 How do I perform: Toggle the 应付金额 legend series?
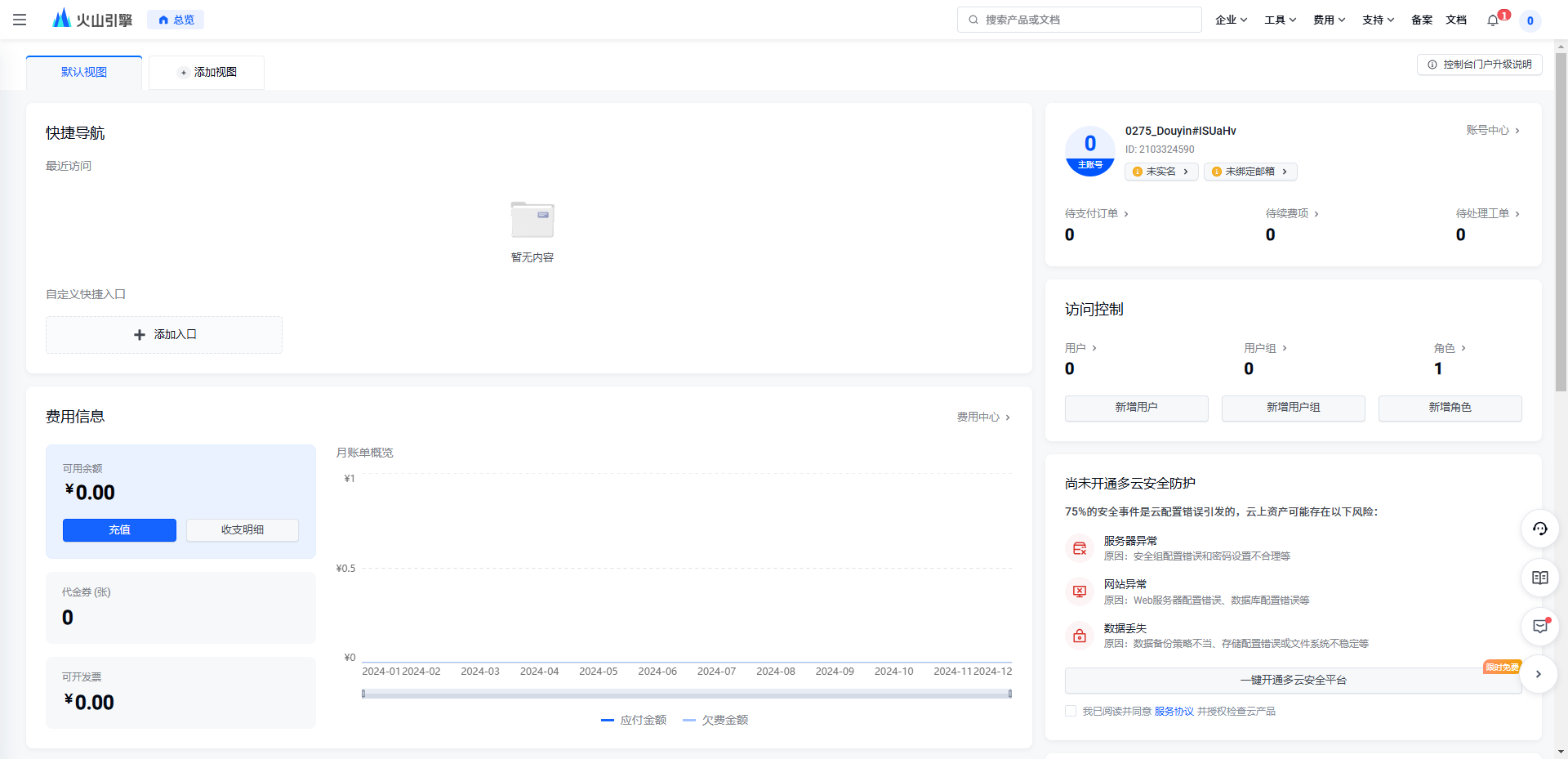634,720
